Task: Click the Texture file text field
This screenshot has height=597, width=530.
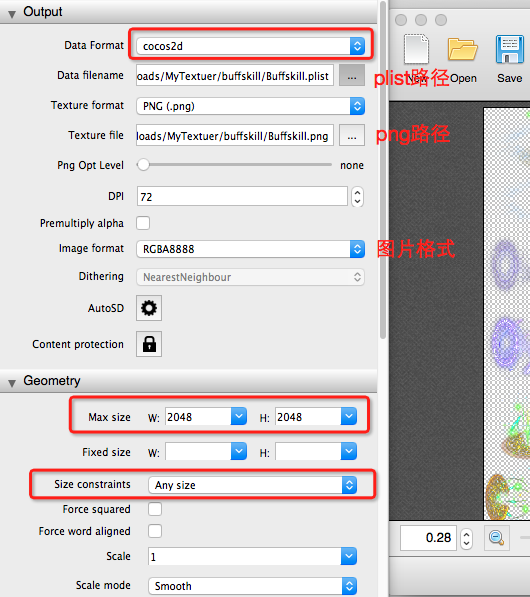Action: point(235,135)
